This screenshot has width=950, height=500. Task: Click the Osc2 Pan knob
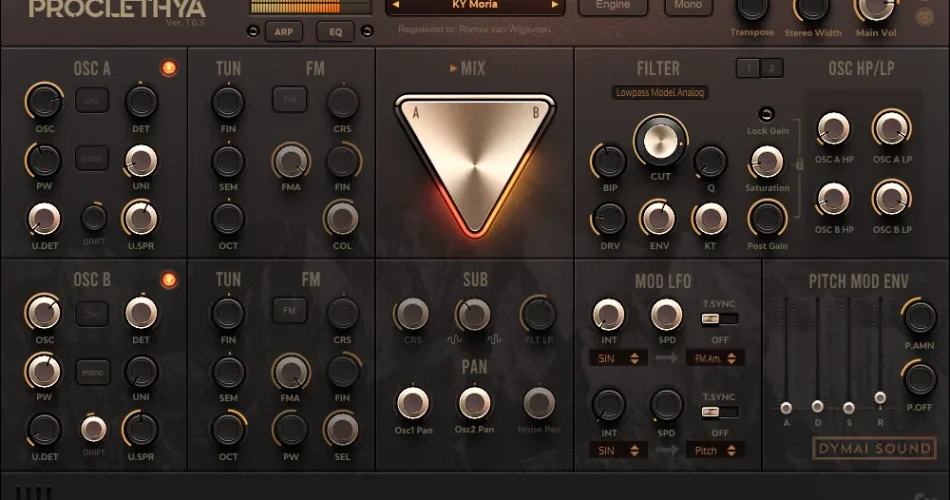pos(474,404)
